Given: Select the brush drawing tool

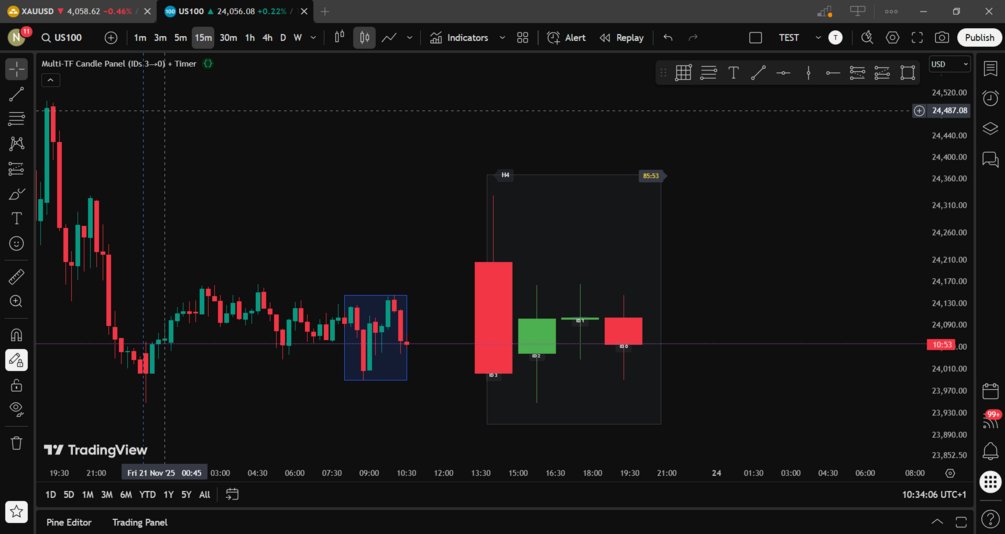Looking at the screenshot, I should [x=17, y=194].
